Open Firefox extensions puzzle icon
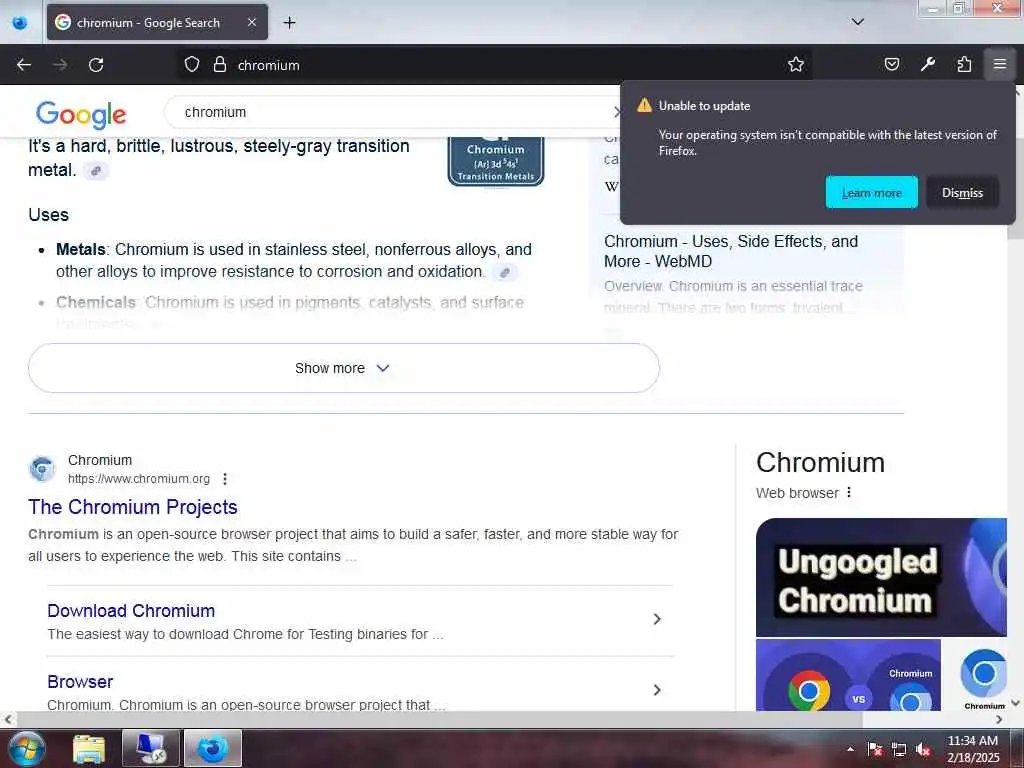 (964, 65)
